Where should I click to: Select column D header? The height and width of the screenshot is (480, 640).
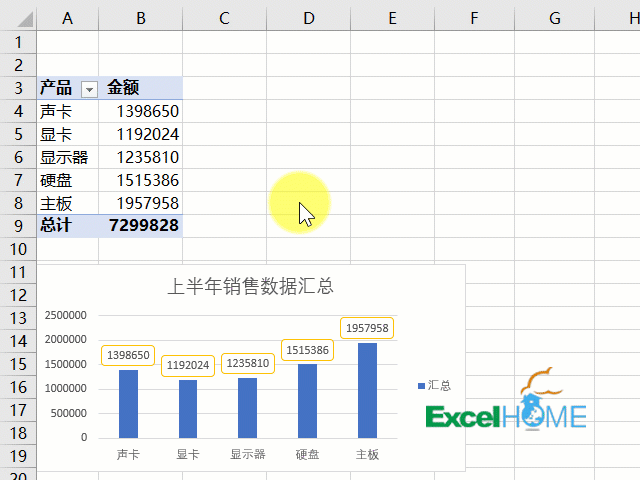tap(309, 18)
